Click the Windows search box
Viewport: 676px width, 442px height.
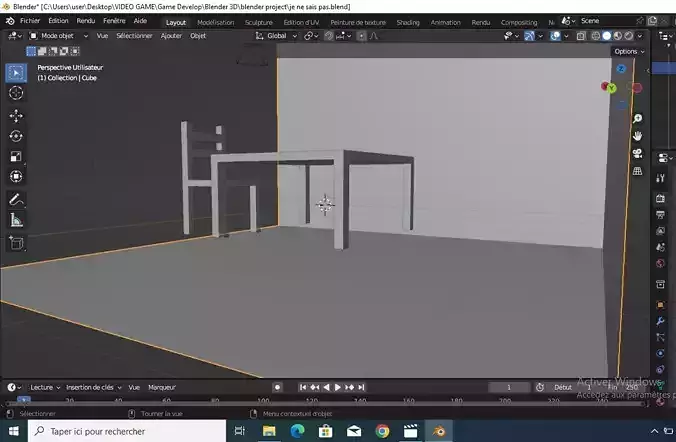click(127, 431)
